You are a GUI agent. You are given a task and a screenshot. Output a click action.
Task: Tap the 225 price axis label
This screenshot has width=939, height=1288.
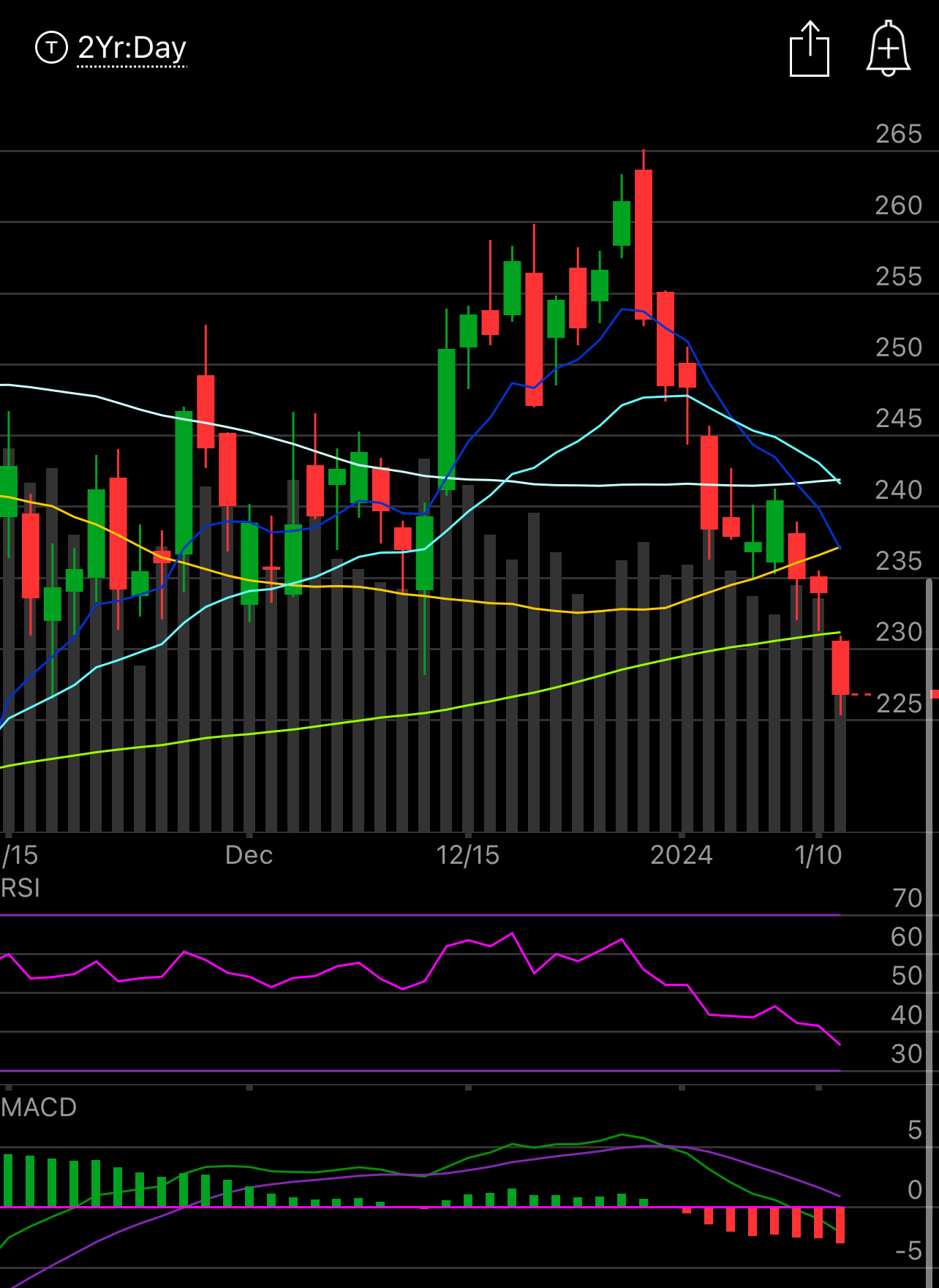[899, 704]
